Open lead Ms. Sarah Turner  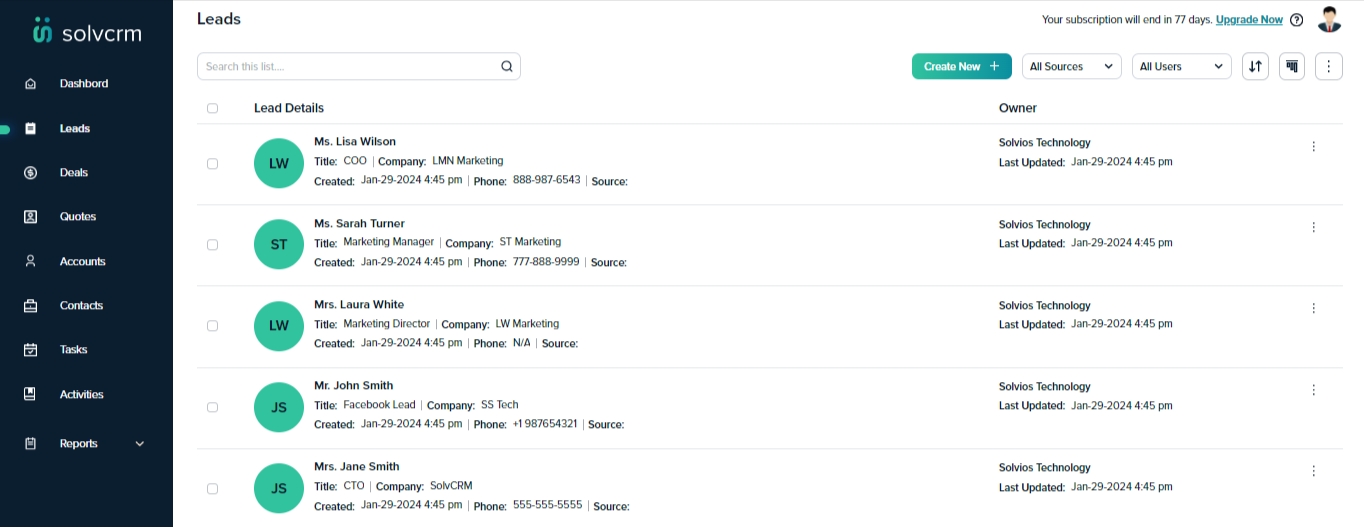coord(359,224)
